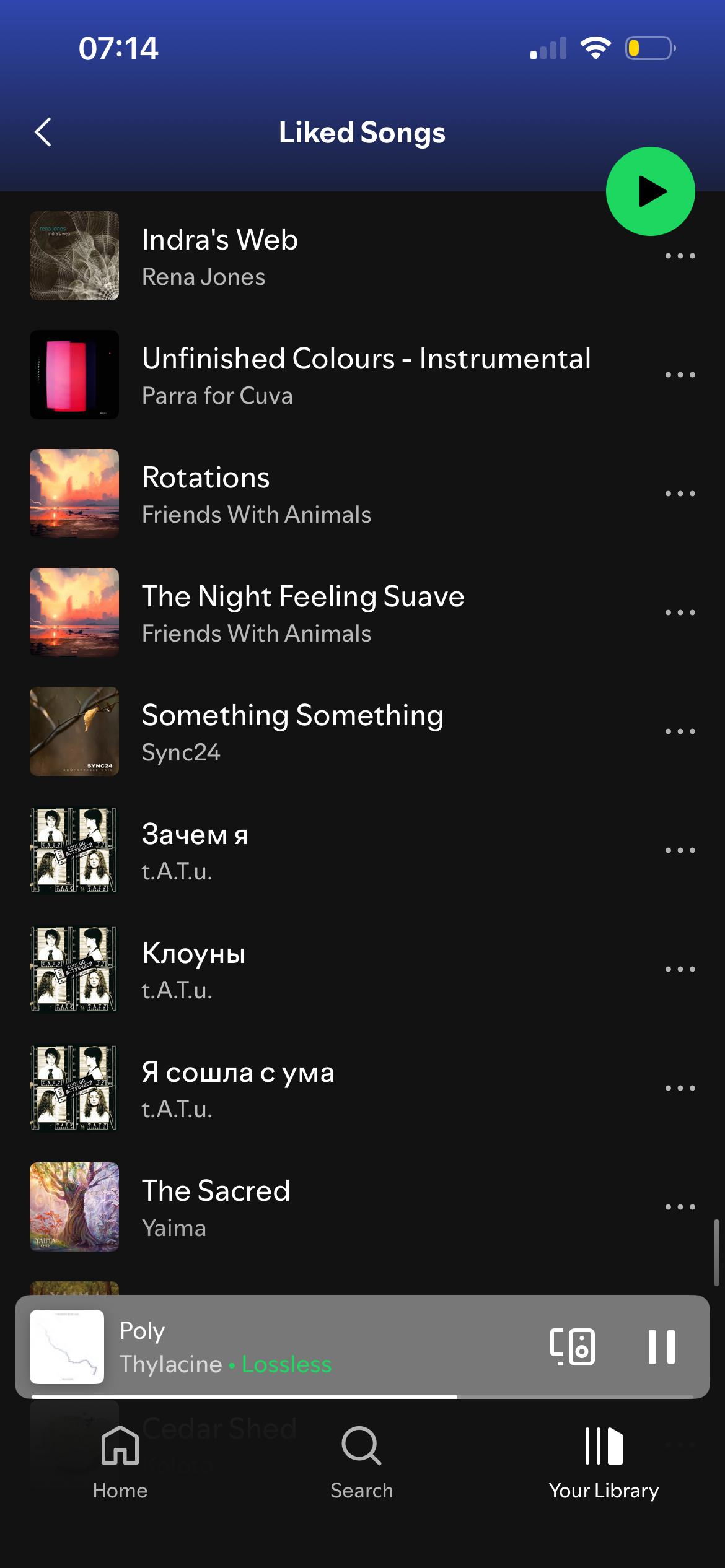This screenshot has height=1568, width=725.
Task: Switch to the Search tab
Action: (x=362, y=1462)
